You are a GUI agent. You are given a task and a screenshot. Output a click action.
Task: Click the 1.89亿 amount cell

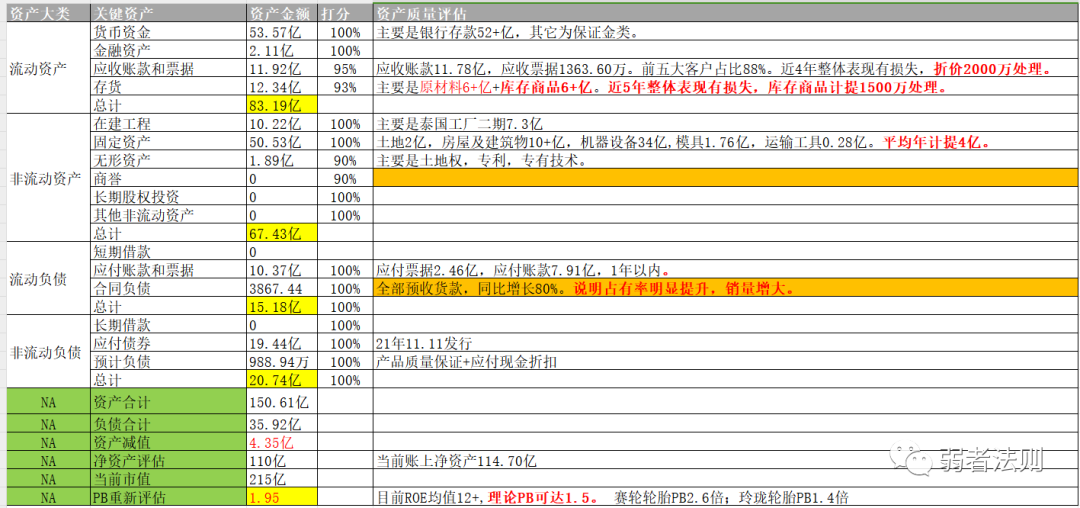point(283,160)
